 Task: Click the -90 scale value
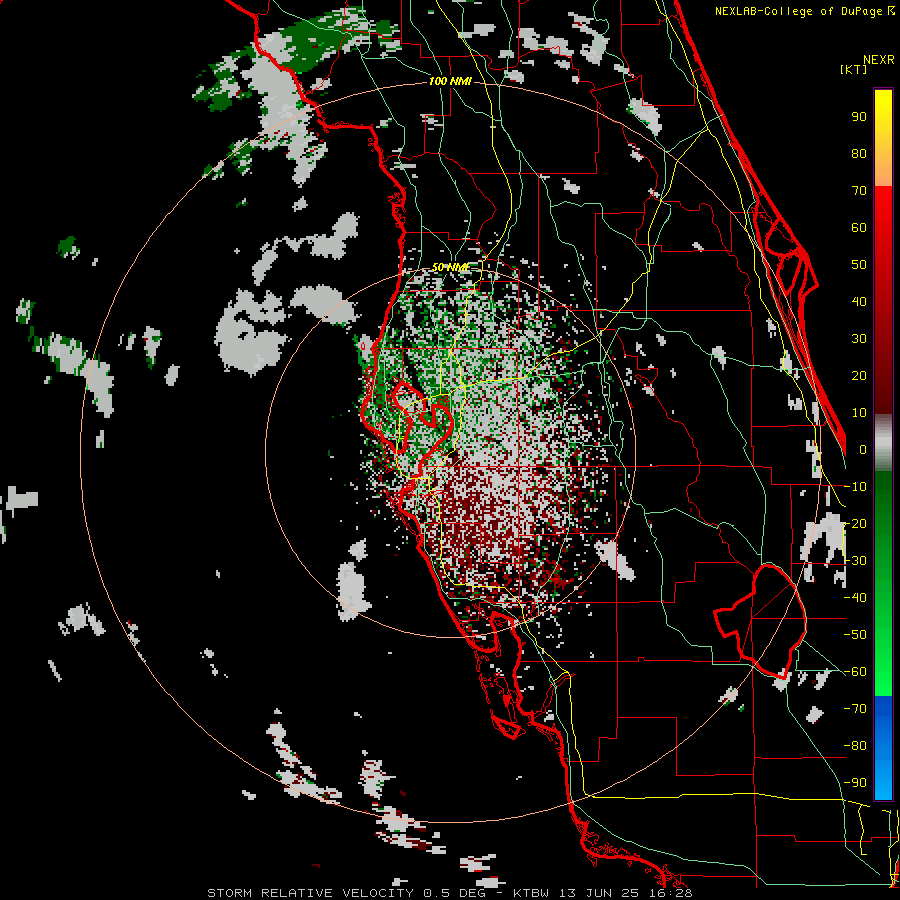(855, 782)
